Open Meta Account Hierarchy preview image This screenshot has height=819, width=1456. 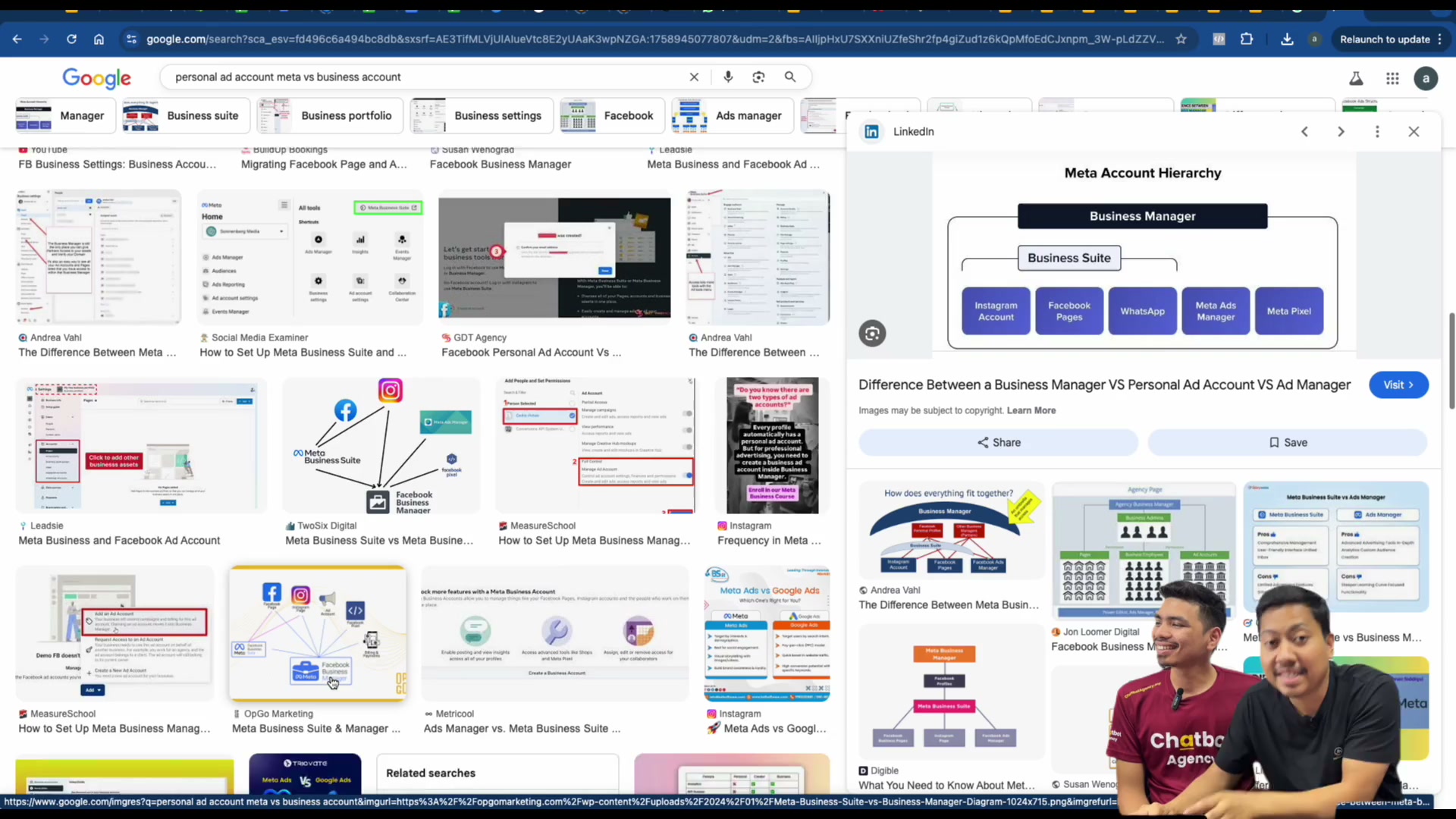click(x=1143, y=256)
